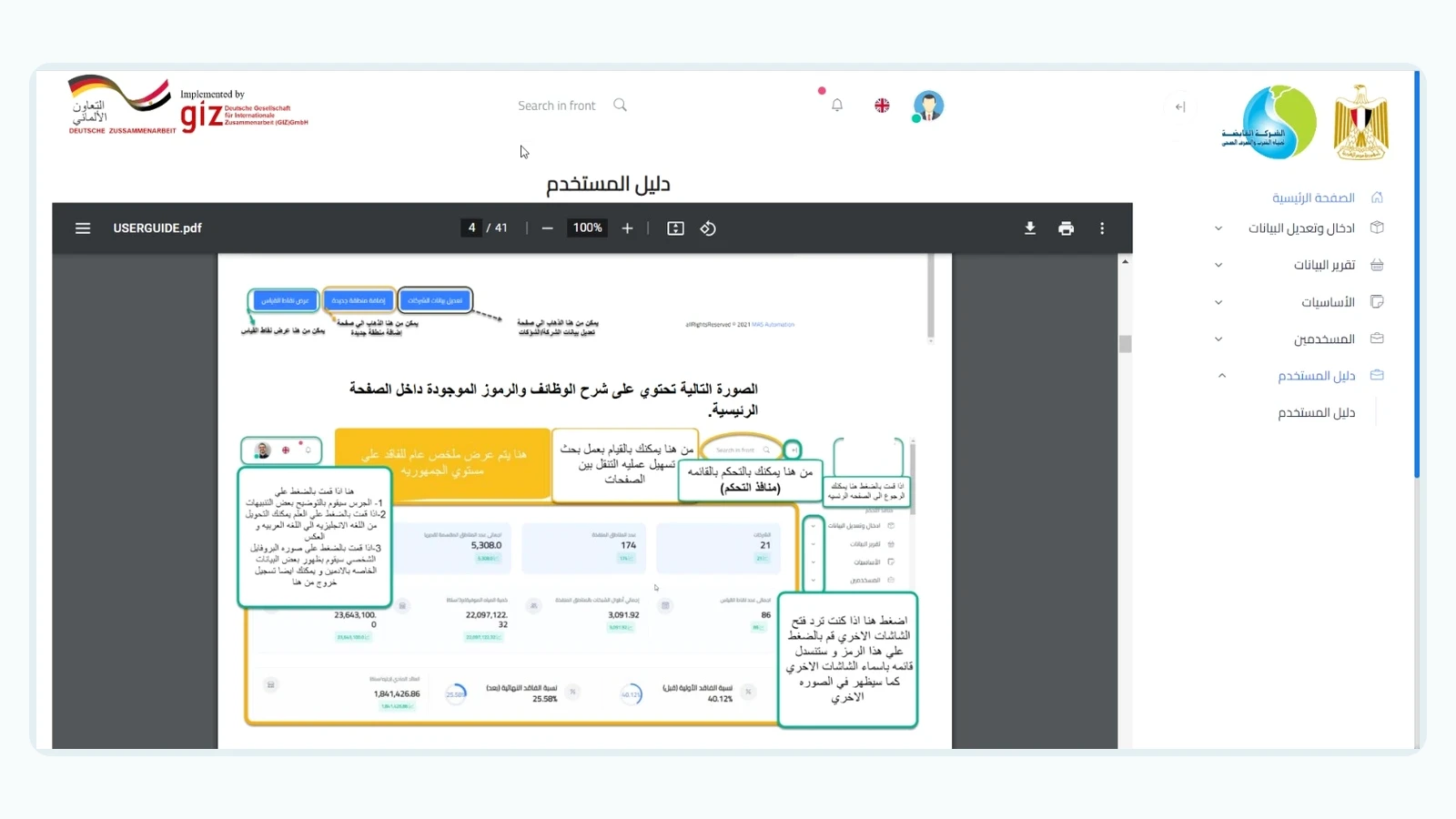This screenshot has width=1456, height=819.
Task: Expand chevron next to الأساسيات
Action: pos(1218,303)
